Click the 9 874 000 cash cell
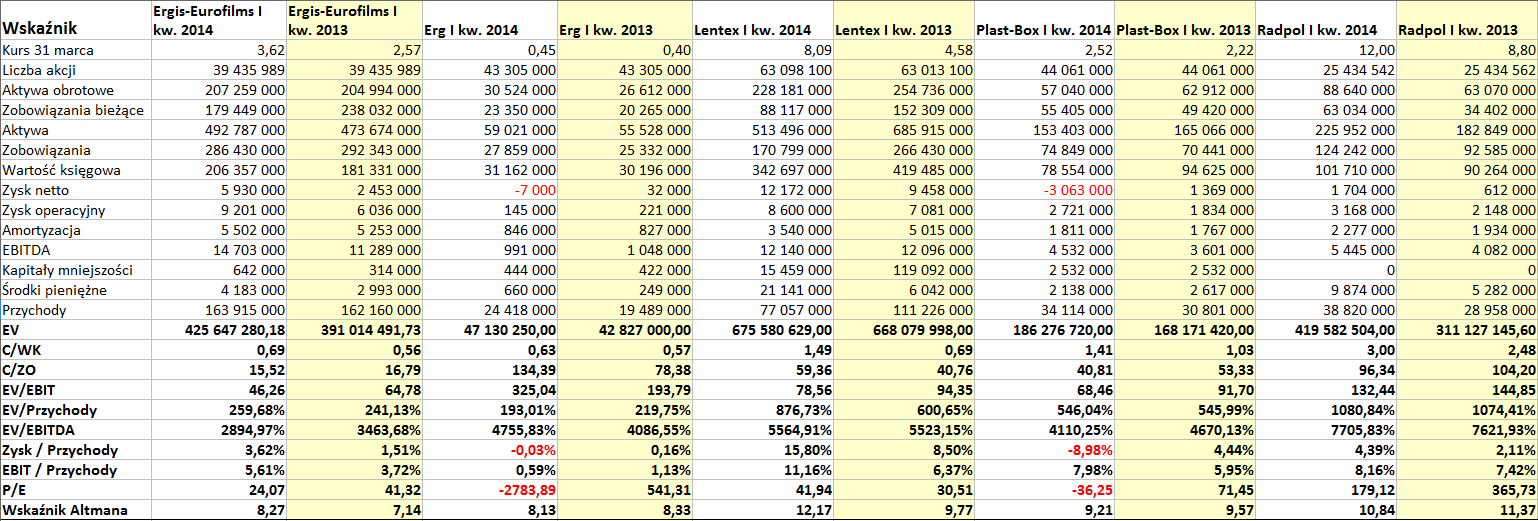The image size is (1538, 521). tap(1324, 290)
